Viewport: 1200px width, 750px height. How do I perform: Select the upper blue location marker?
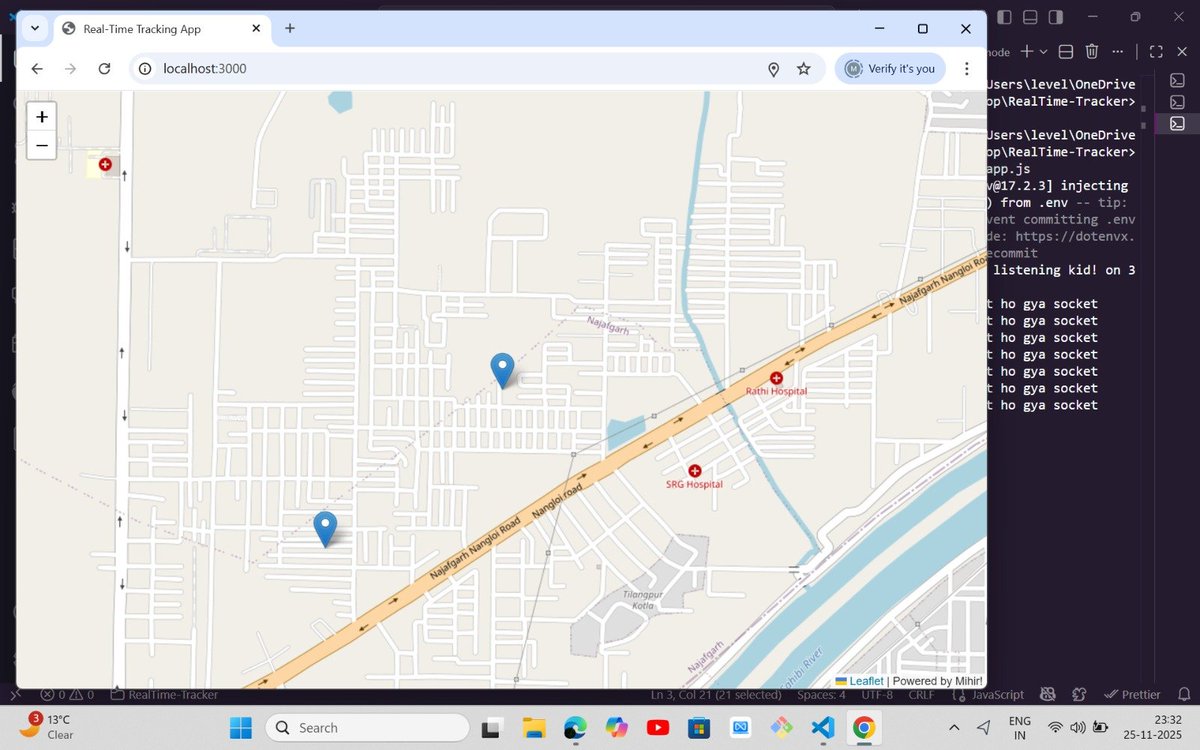[x=502, y=370]
